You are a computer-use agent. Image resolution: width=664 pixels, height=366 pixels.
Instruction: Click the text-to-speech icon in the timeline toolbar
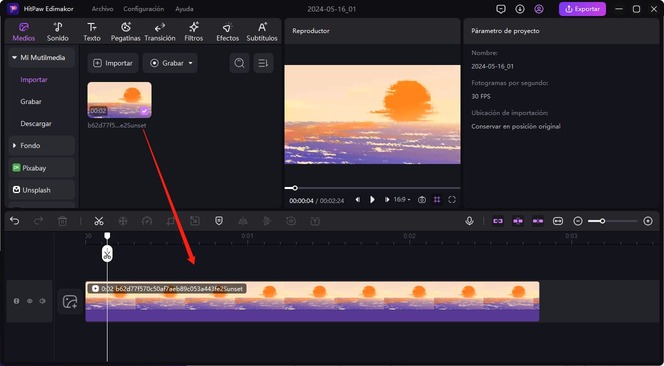(x=315, y=221)
